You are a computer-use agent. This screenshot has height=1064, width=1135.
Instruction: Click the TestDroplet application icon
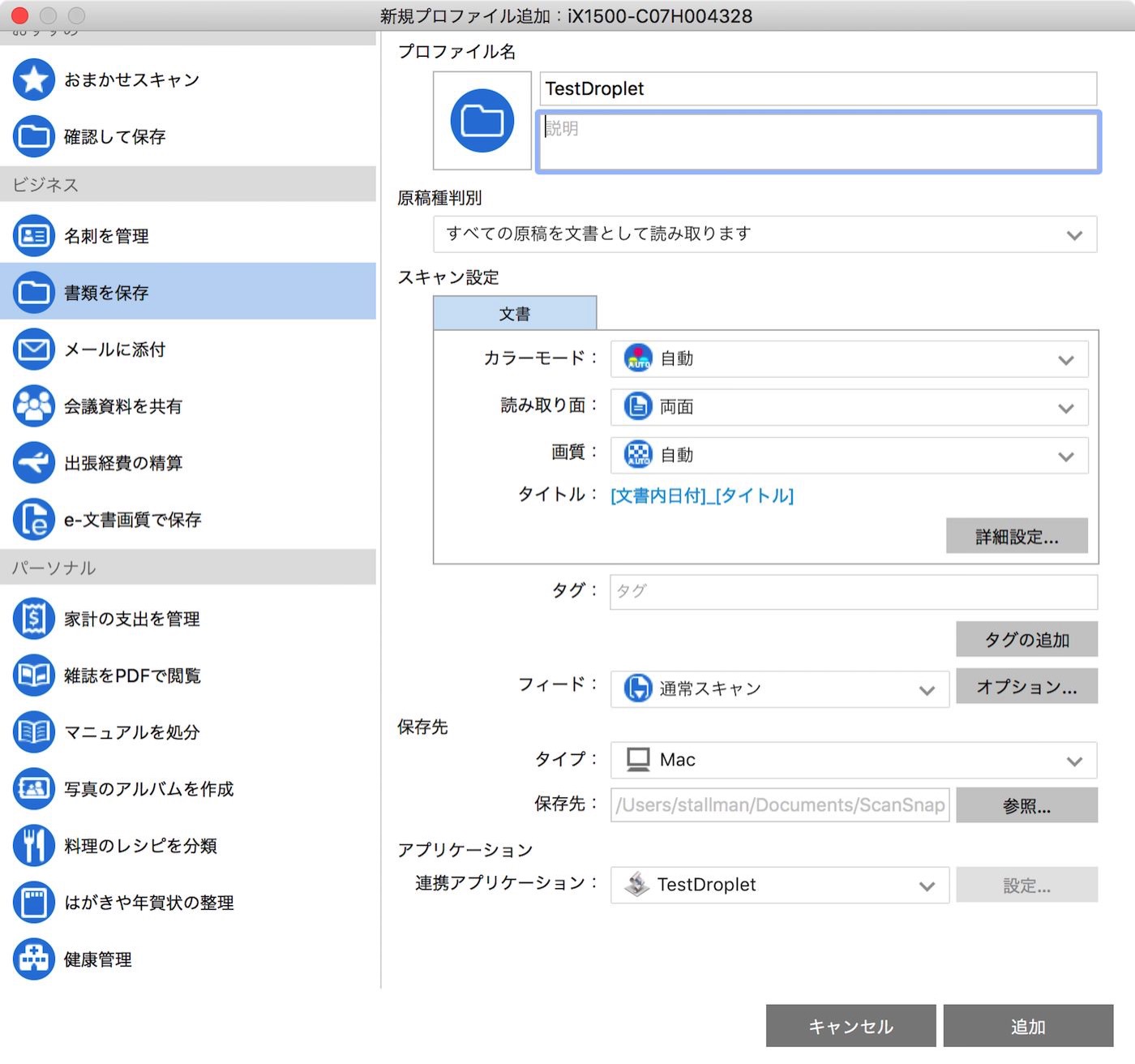coord(637,885)
